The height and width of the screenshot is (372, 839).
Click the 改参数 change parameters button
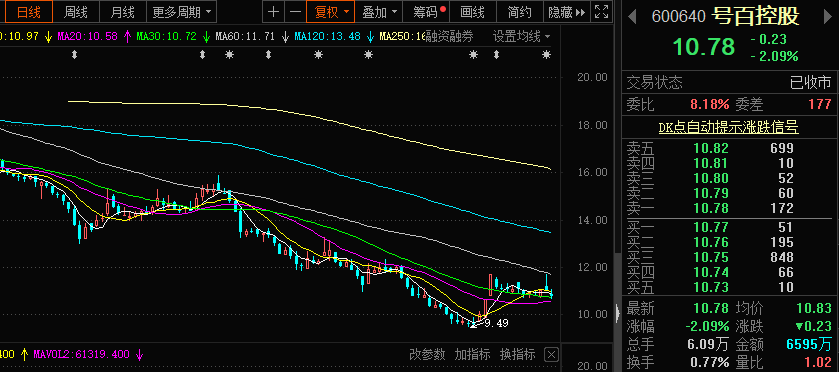(427, 354)
